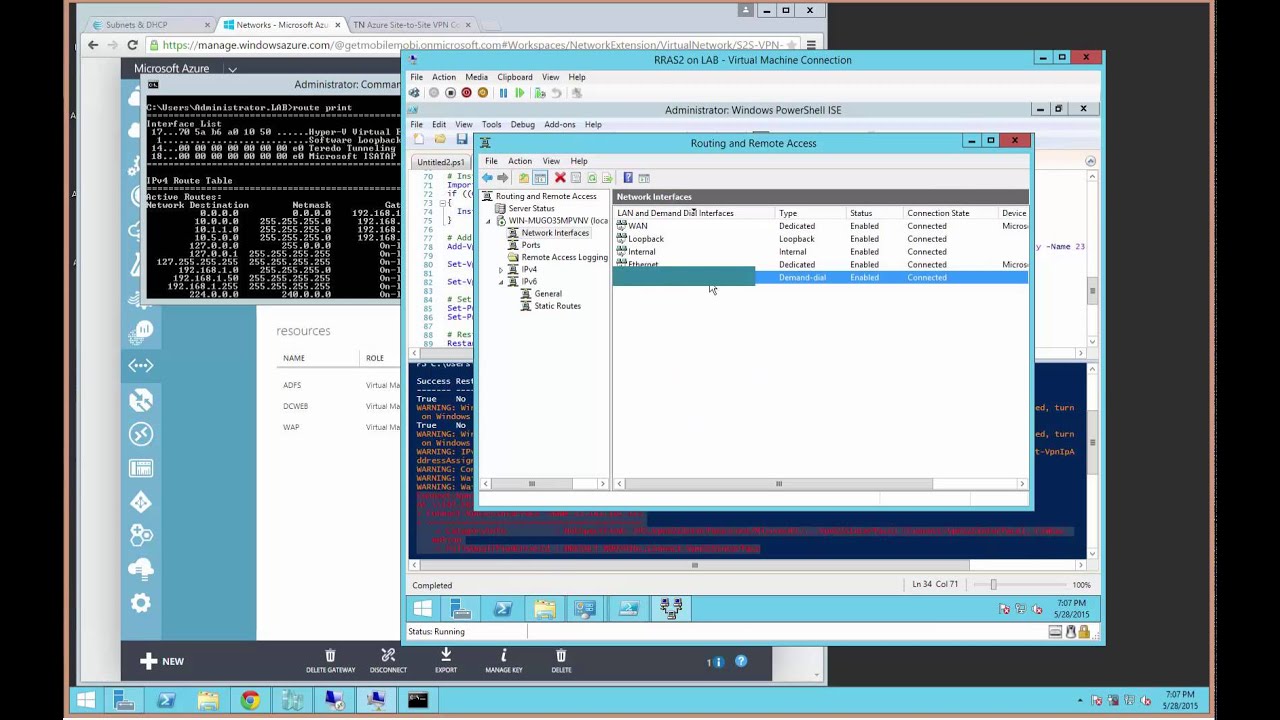Viewport: 1280px width, 720px height.
Task: Collapse the script pane chevron in PowerShell ISE
Action: [1091, 161]
